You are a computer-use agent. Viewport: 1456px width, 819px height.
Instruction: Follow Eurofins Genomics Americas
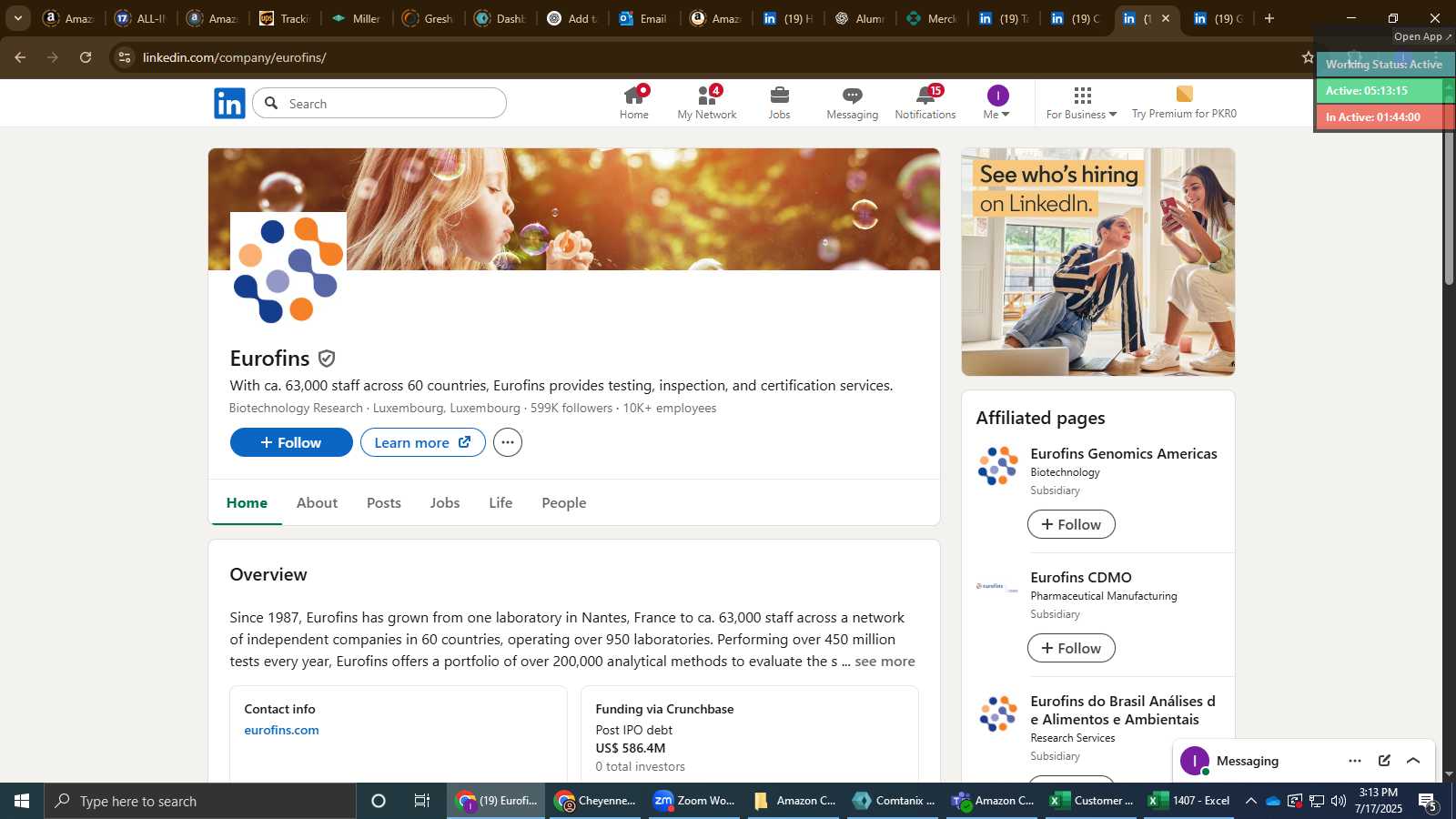[1071, 524]
